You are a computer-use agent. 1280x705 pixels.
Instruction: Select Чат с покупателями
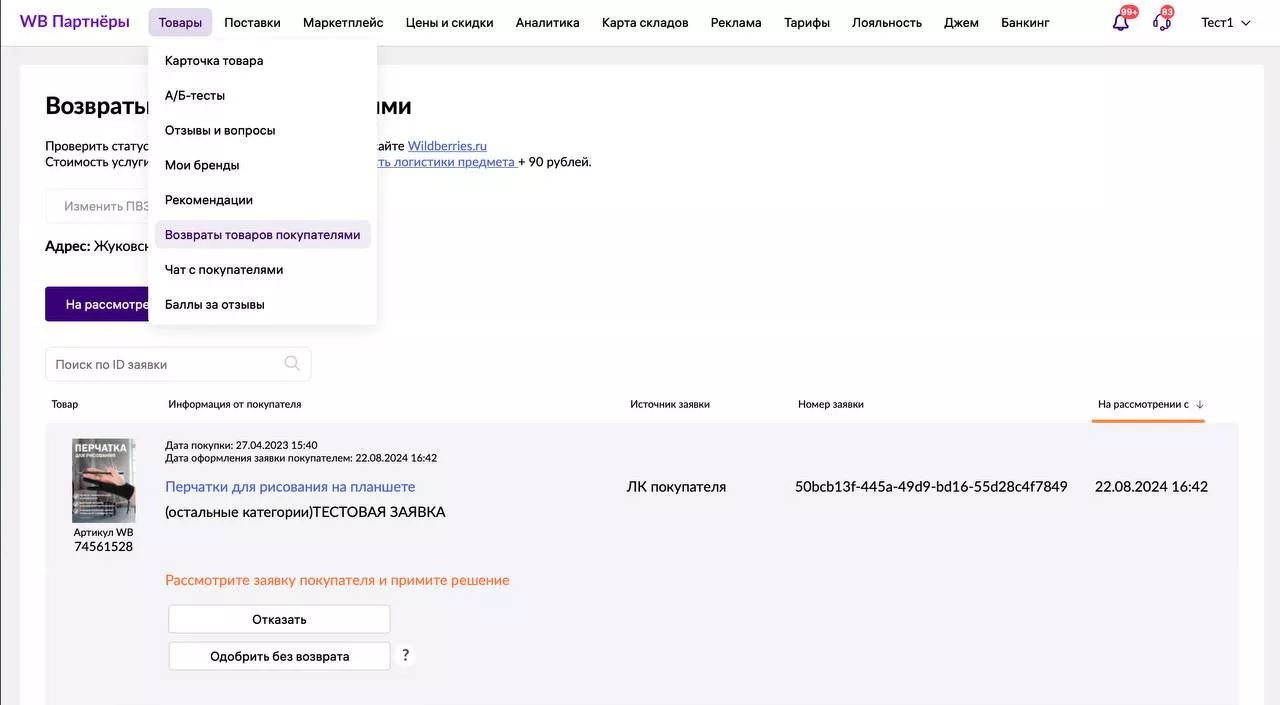224,270
